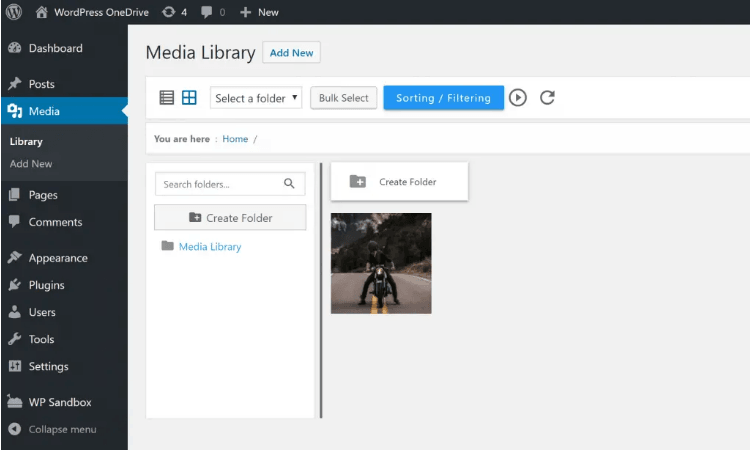Follow the Home breadcrumb link
750x450 pixels.
click(x=235, y=139)
